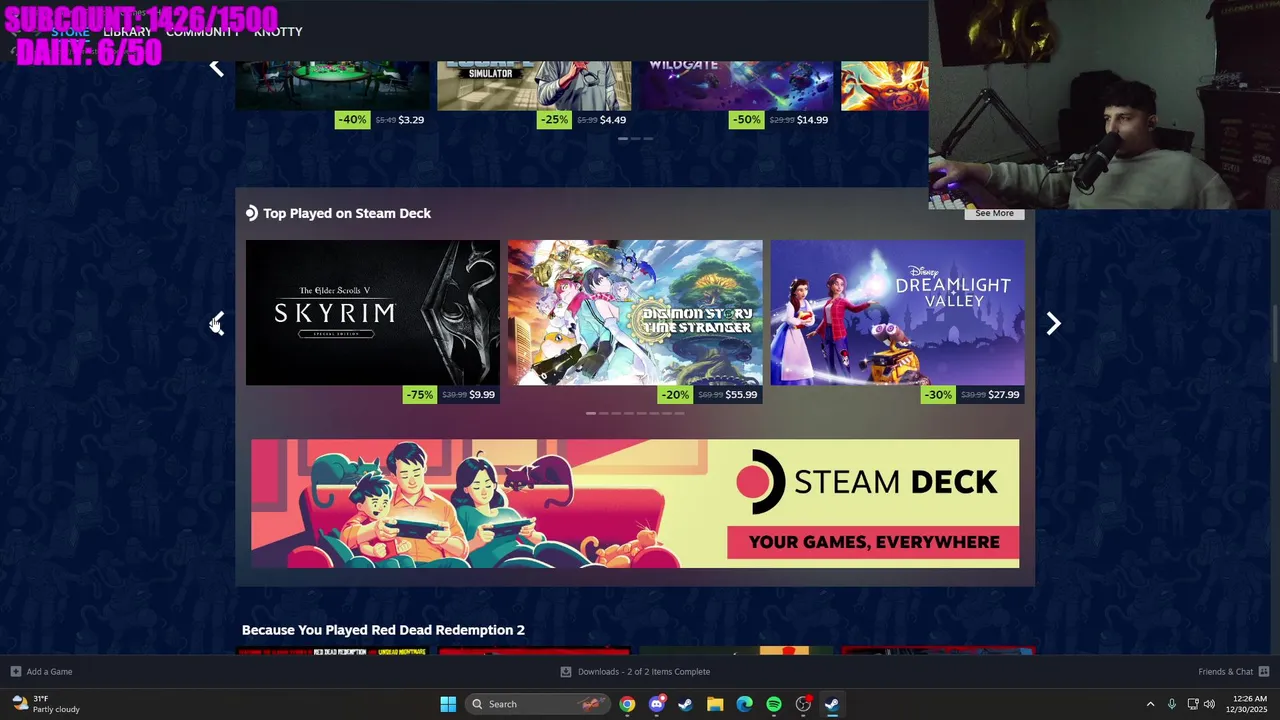Open Spotify from the taskbar

[774, 704]
